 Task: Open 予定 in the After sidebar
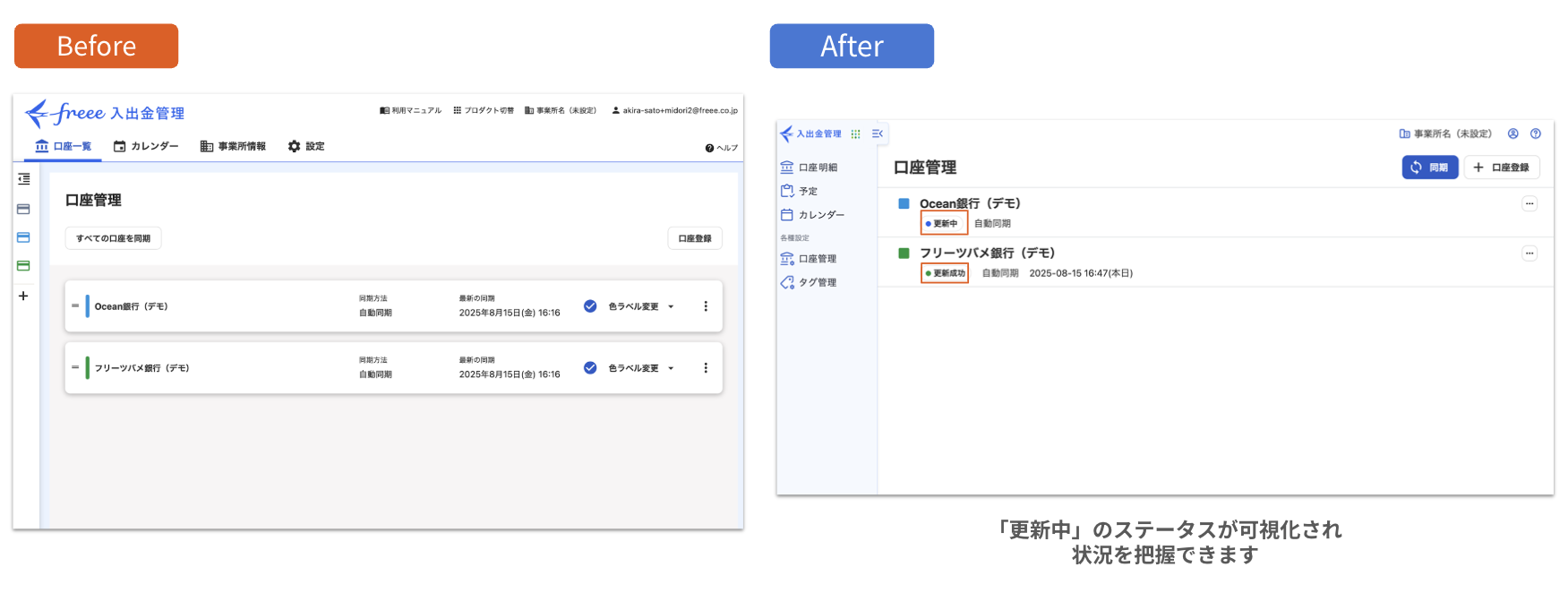pyautogui.click(x=799, y=191)
